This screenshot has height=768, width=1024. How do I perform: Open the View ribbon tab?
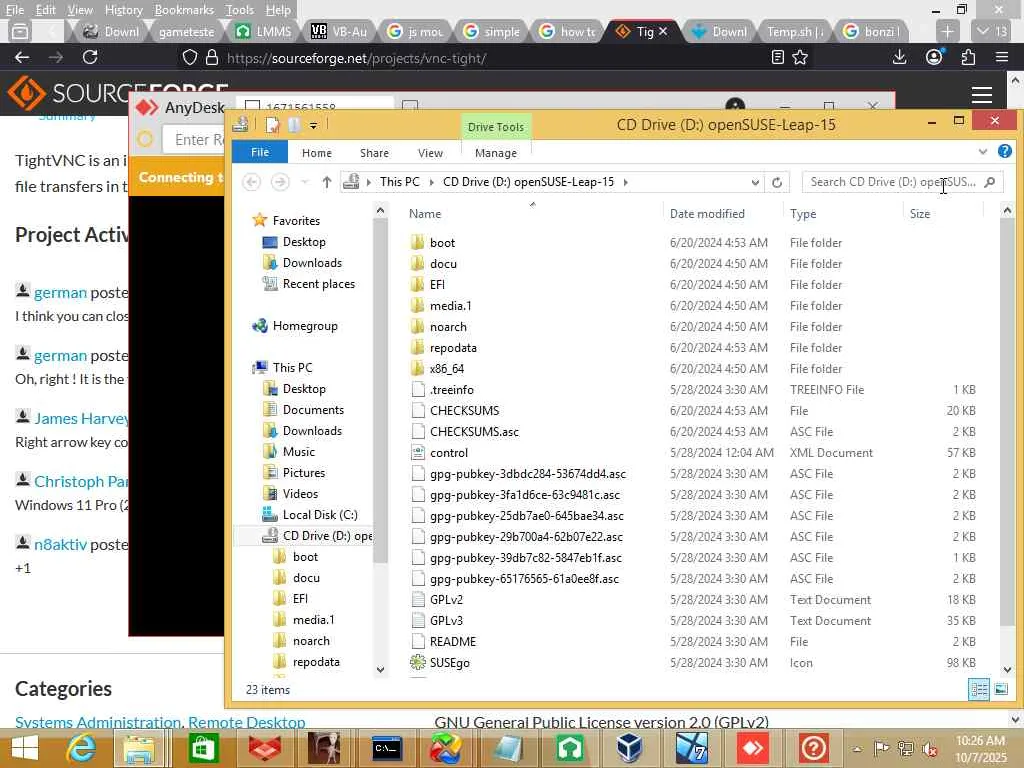click(x=430, y=153)
